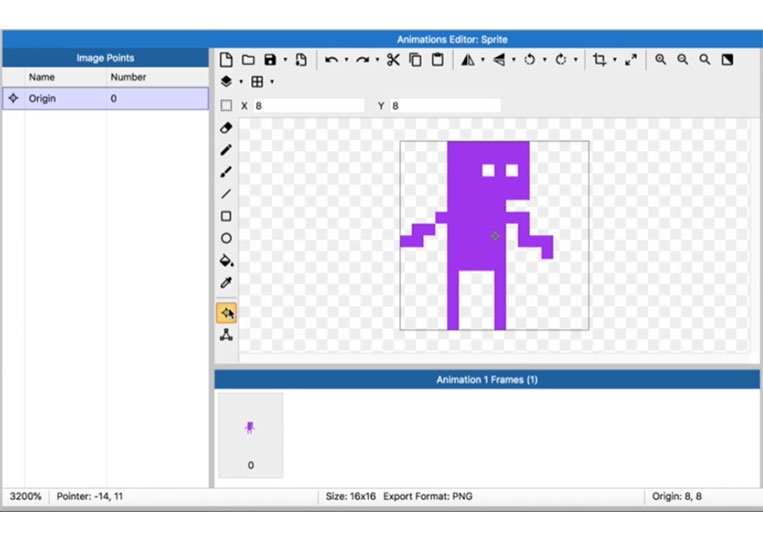Select the collision polygon tool

pyautogui.click(x=226, y=335)
